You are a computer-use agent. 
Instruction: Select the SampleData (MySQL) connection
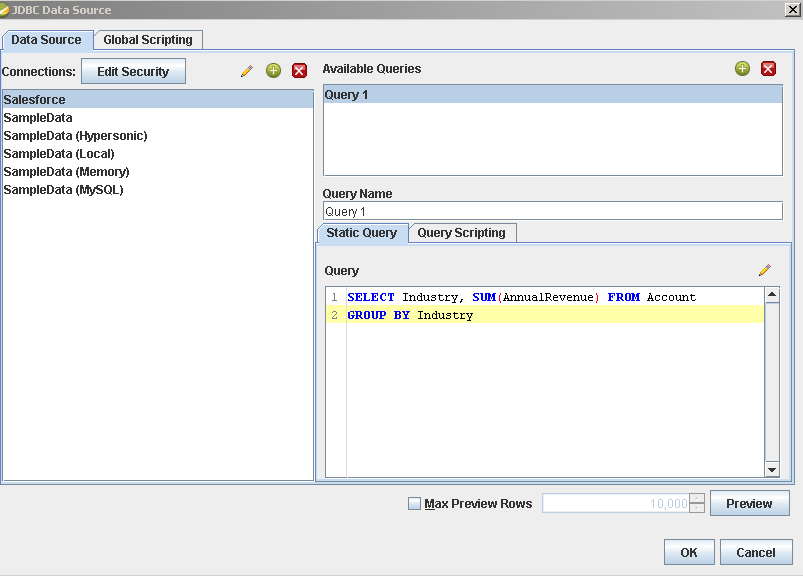[x=64, y=190]
